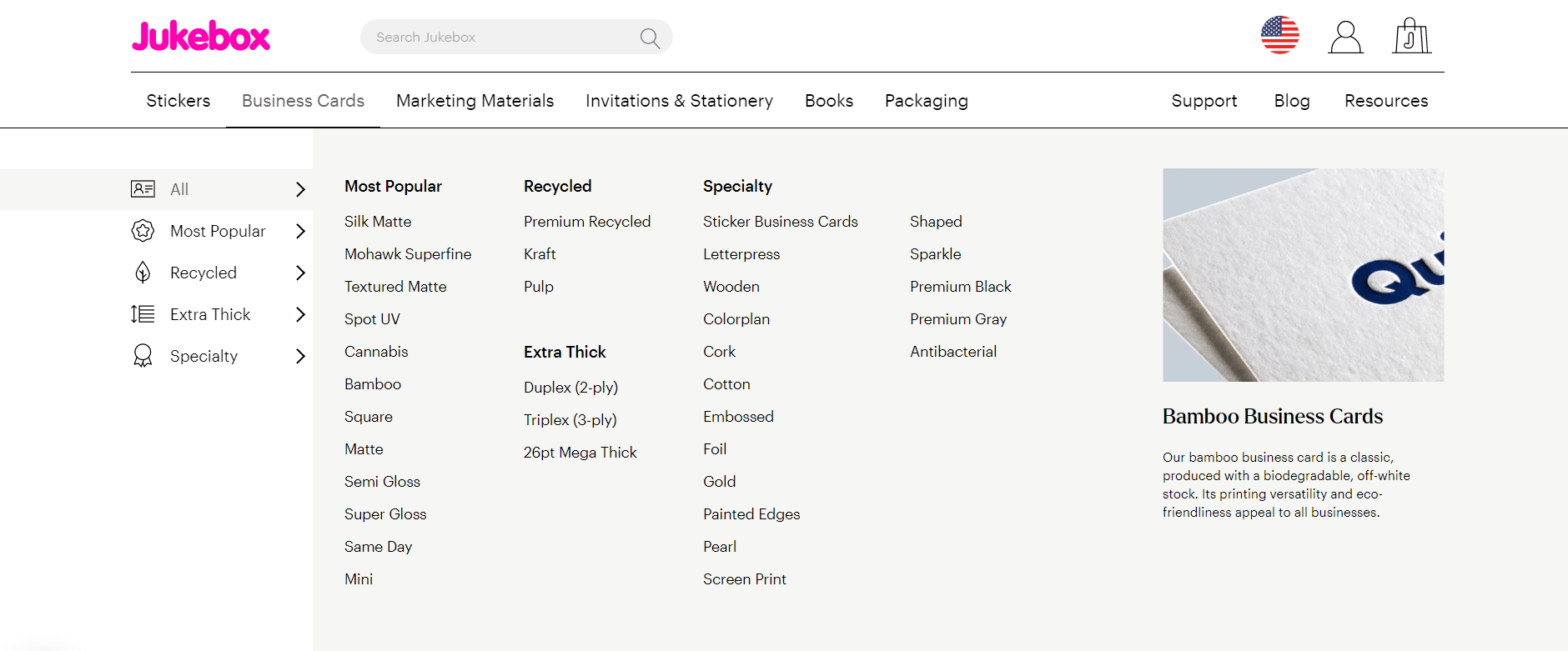Open Same Day cards
The height and width of the screenshot is (651, 1568).
point(378,547)
